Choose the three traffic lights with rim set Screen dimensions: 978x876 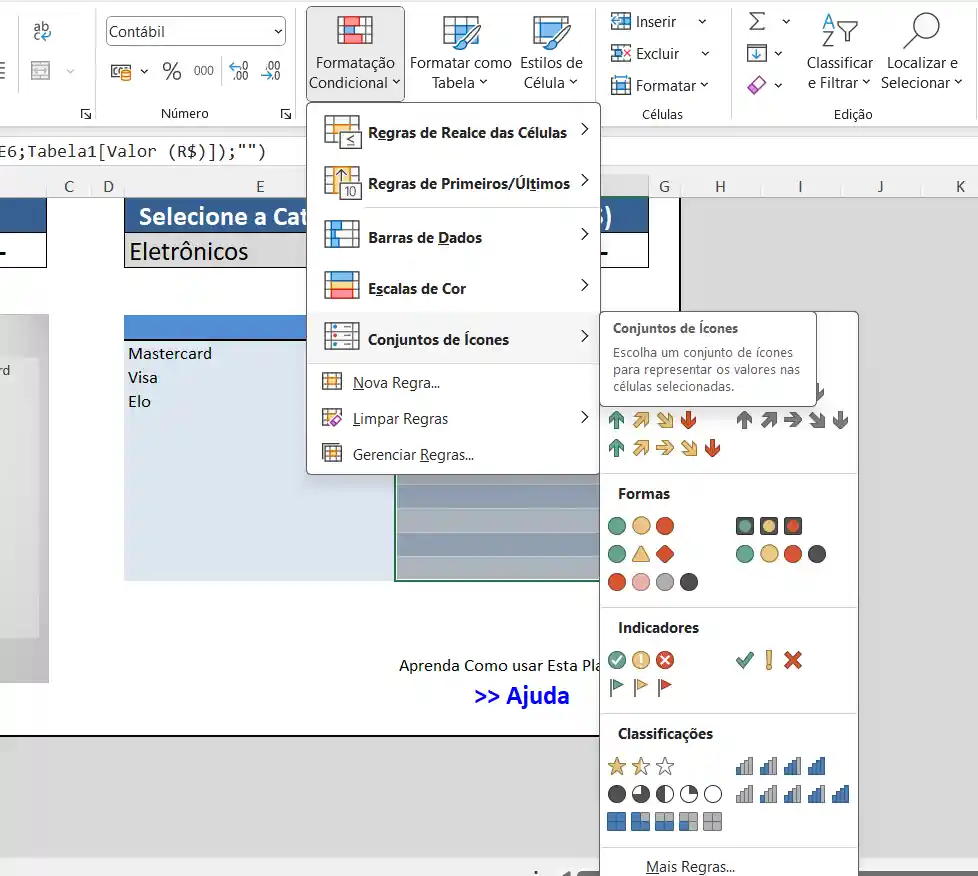[x=768, y=526]
